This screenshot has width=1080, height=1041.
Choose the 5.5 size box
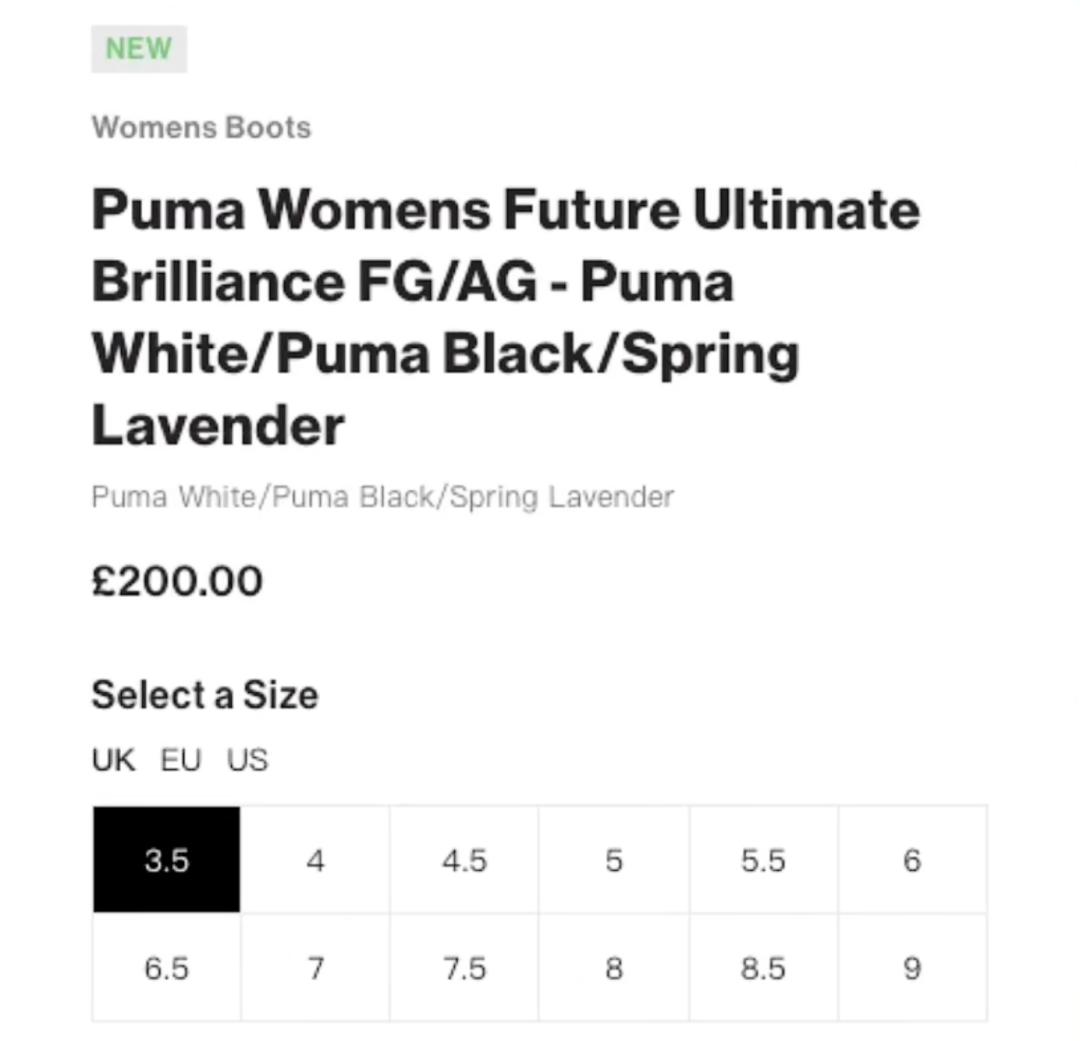tap(763, 860)
